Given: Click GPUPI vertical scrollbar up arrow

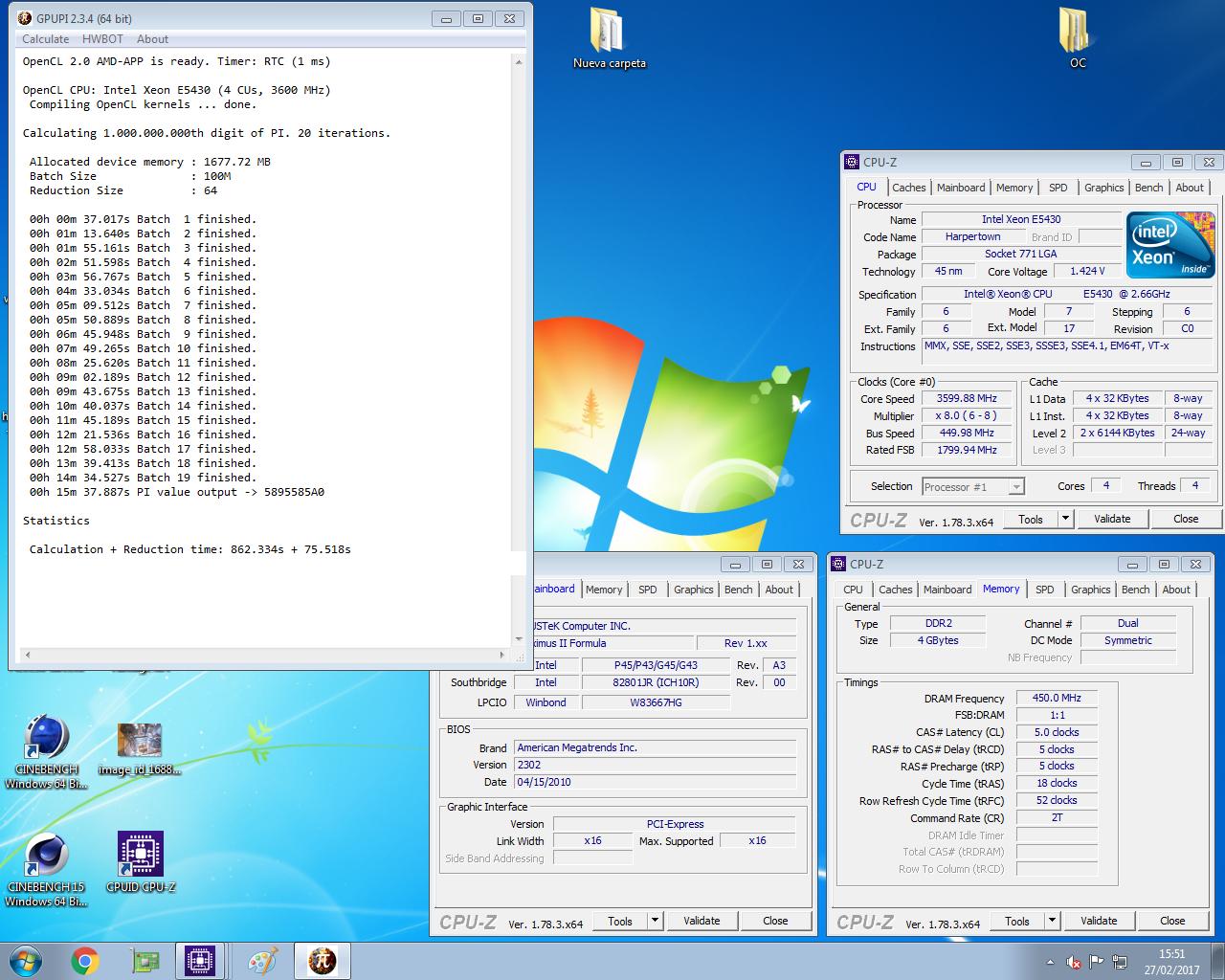Looking at the screenshot, I should pyautogui.click(x=519, y=61).
